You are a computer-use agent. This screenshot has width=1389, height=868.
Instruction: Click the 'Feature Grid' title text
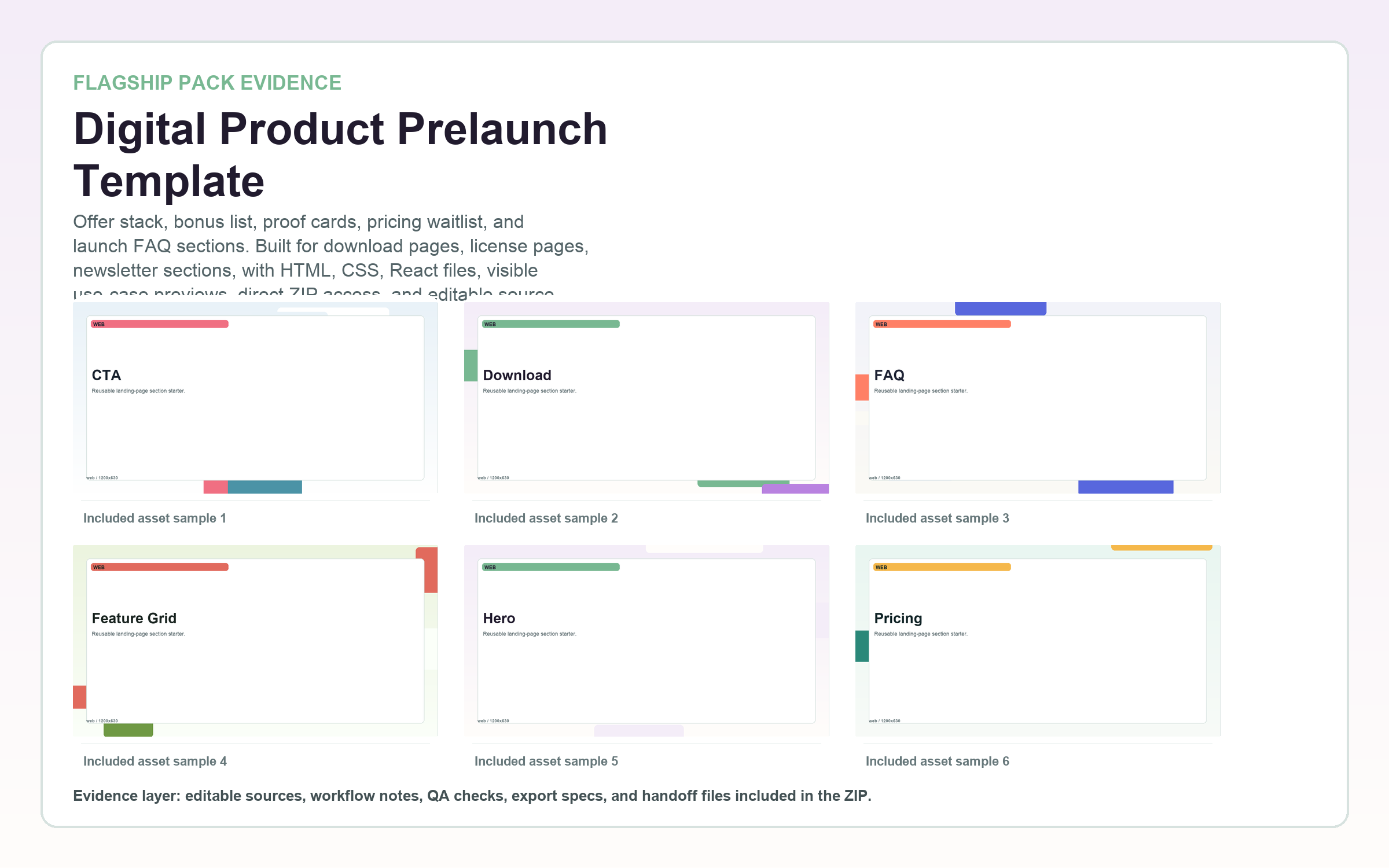pos(134,619)
